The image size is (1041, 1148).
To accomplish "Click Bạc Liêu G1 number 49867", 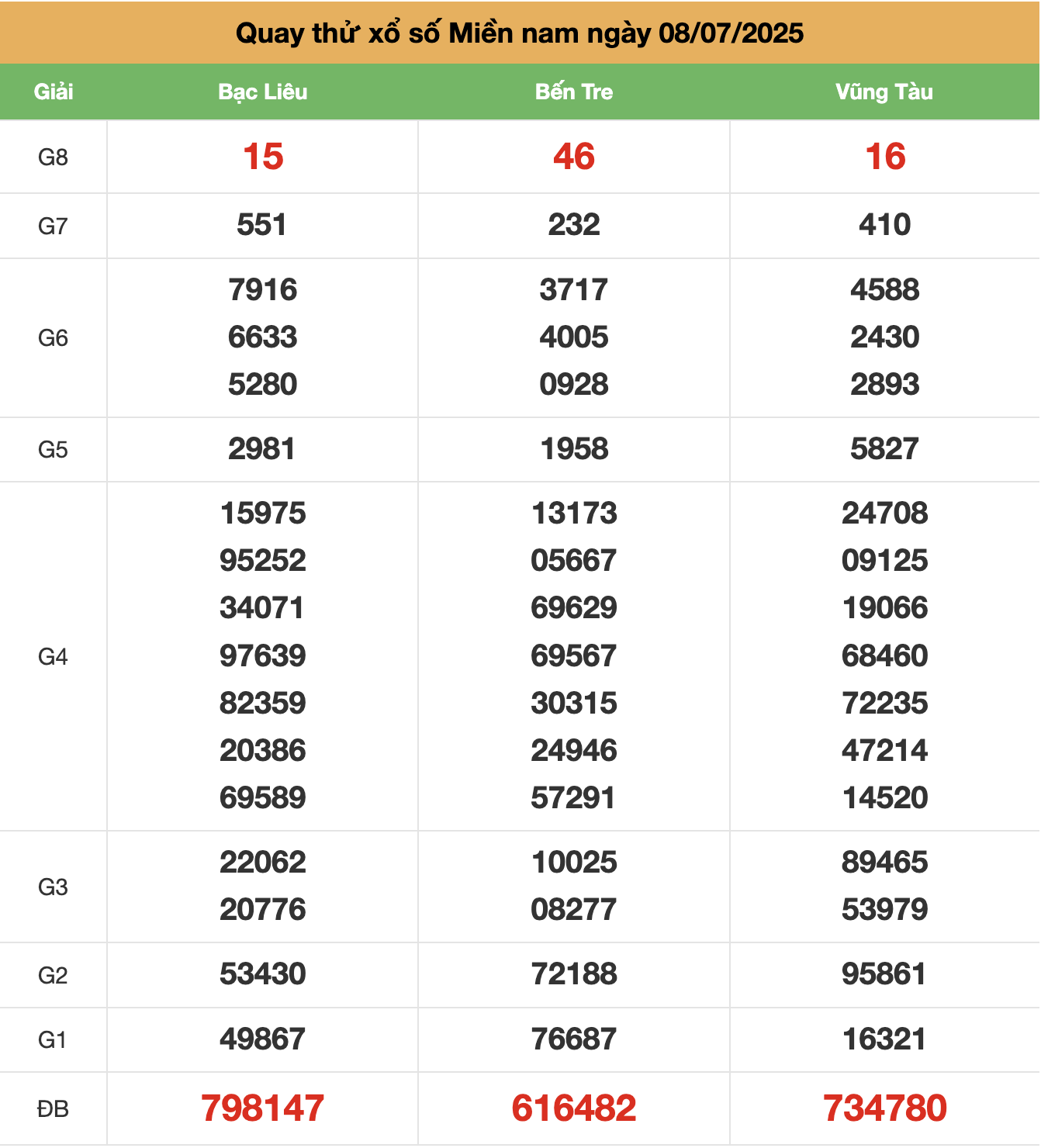I will (x=263, y=1039).
